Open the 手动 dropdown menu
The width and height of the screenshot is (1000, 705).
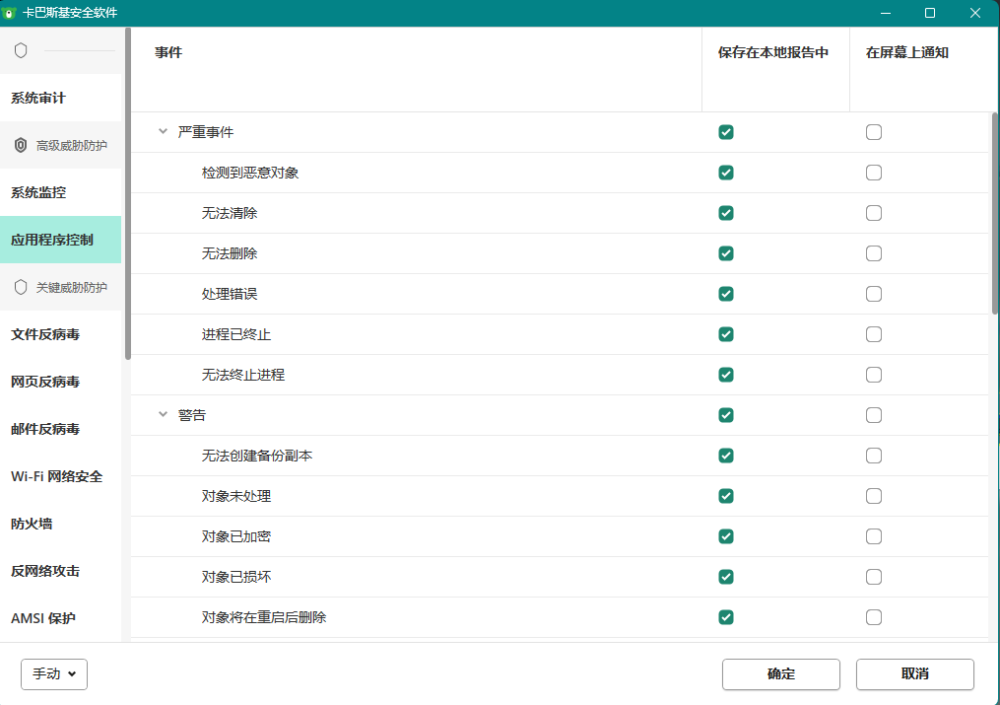coord(54,674)
